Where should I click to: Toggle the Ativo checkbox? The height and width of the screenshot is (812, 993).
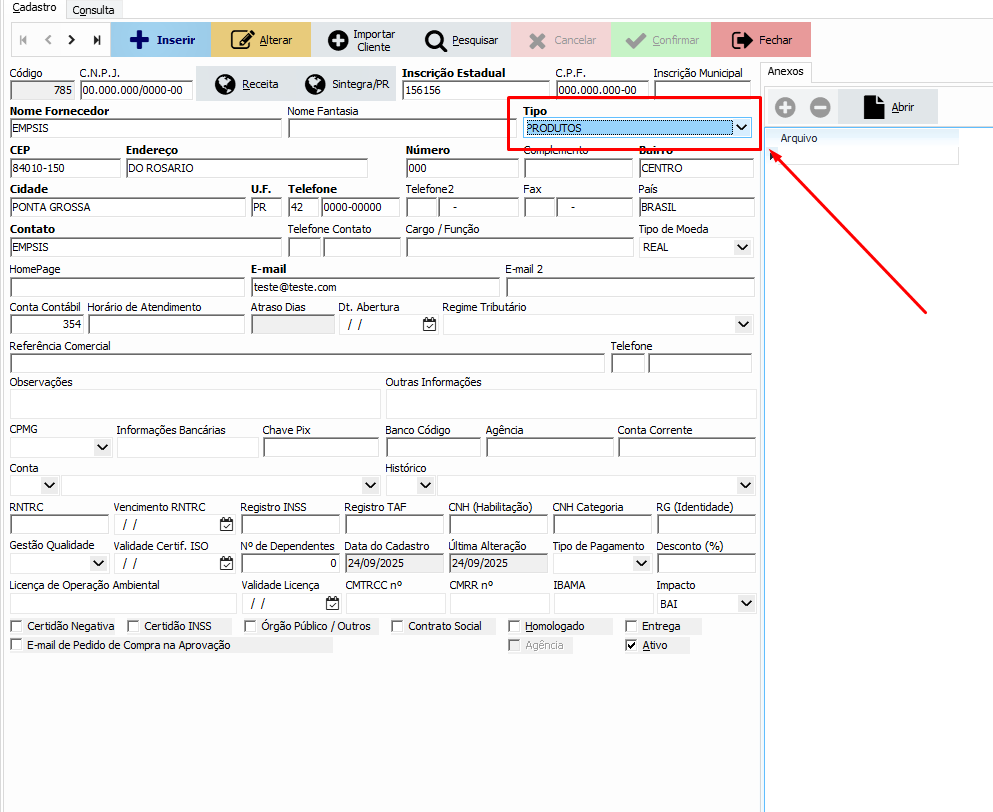(631, 646)
